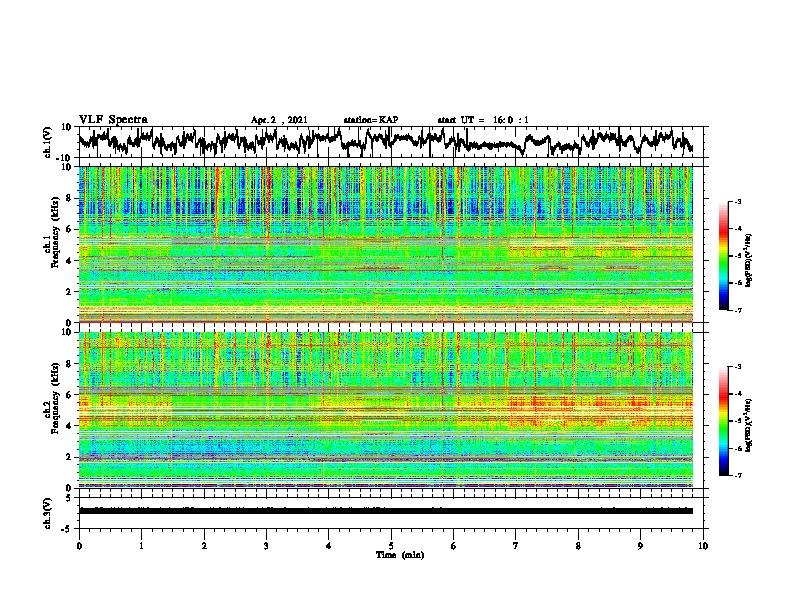The height and width of the screenshot is (612, 792).
Task: Click time axis tick label "1"
Action: 141,546
